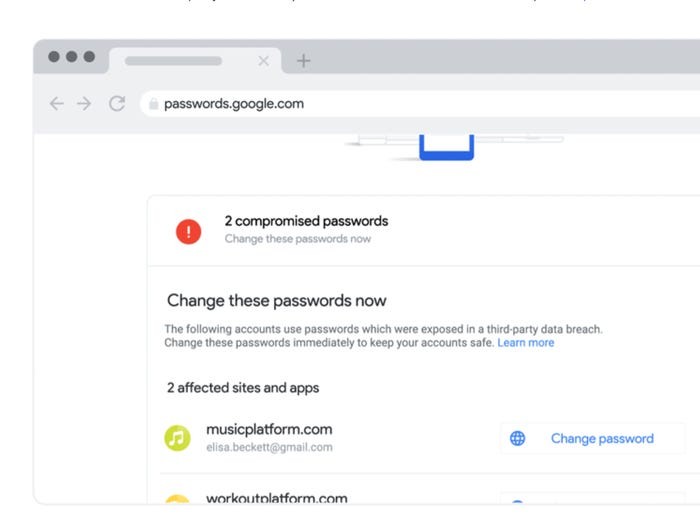This screenshot has width=700, height=525.
Task: Click the browser forward arrow
Action: 83,104
